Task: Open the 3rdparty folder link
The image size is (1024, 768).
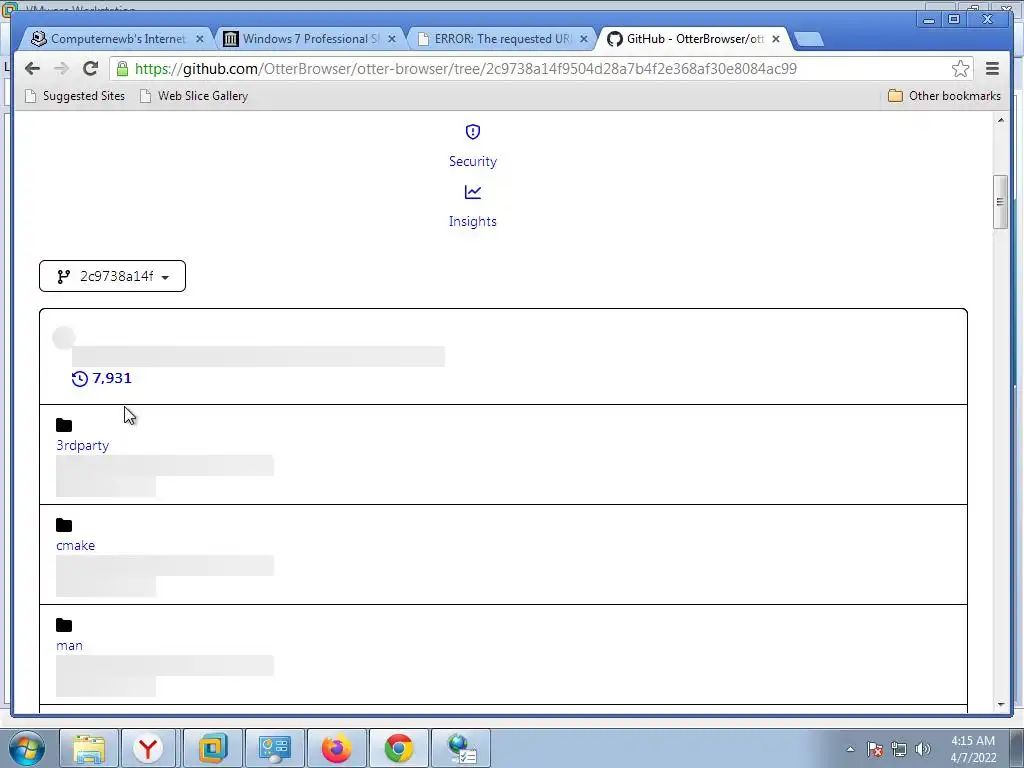Action: pos(82,445)
